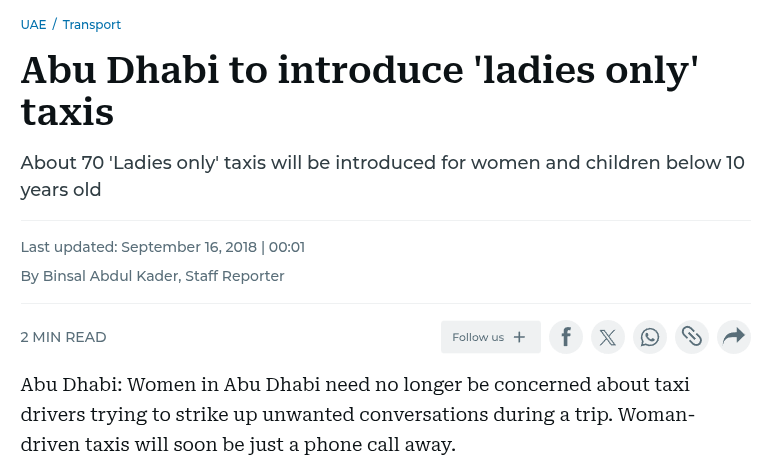Click the plus icon next to Follow us
The width and height of the screenshot is (757, 472).
pos(519,337)
